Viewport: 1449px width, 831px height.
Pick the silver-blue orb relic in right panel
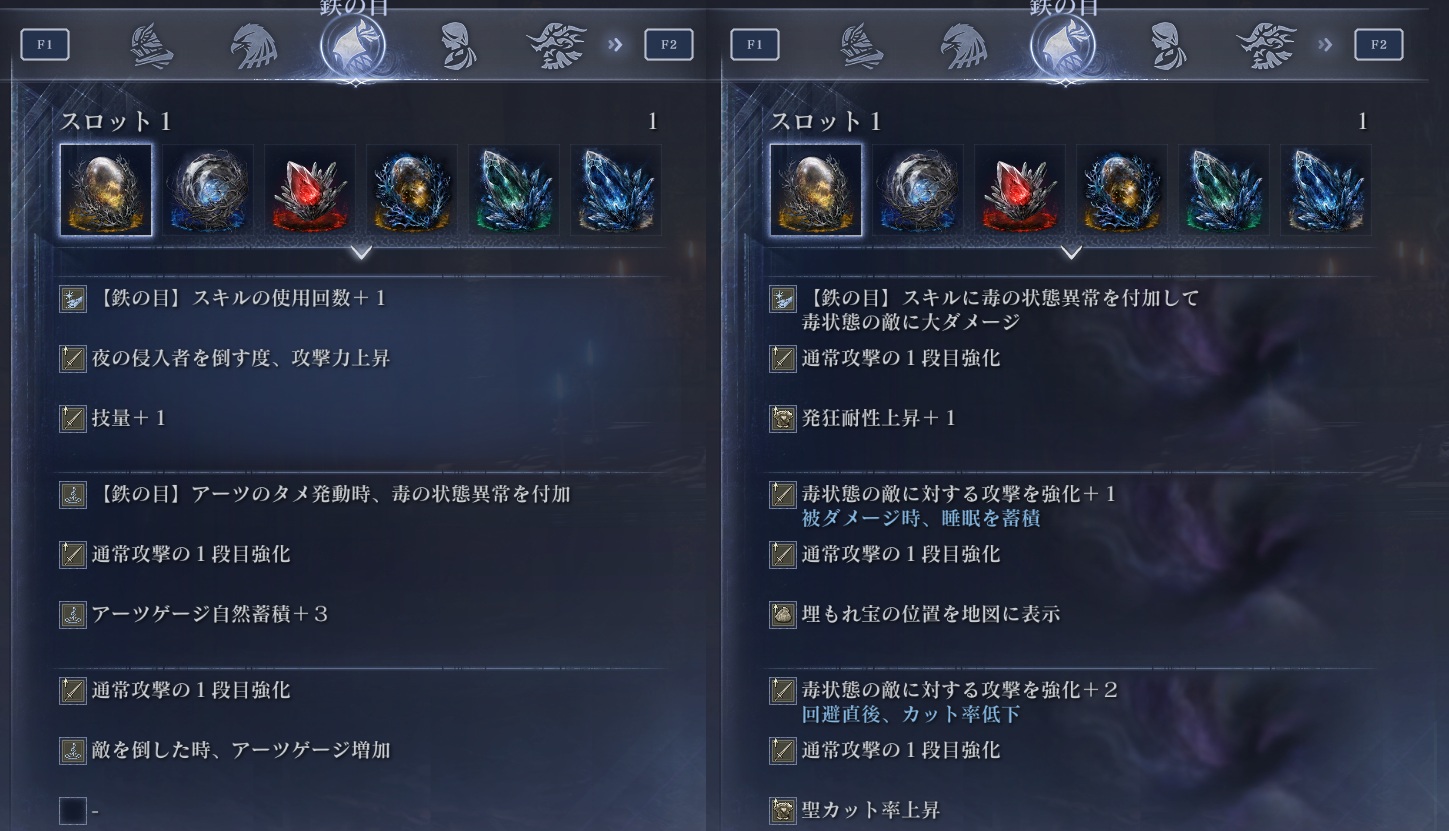click(918, 190)
